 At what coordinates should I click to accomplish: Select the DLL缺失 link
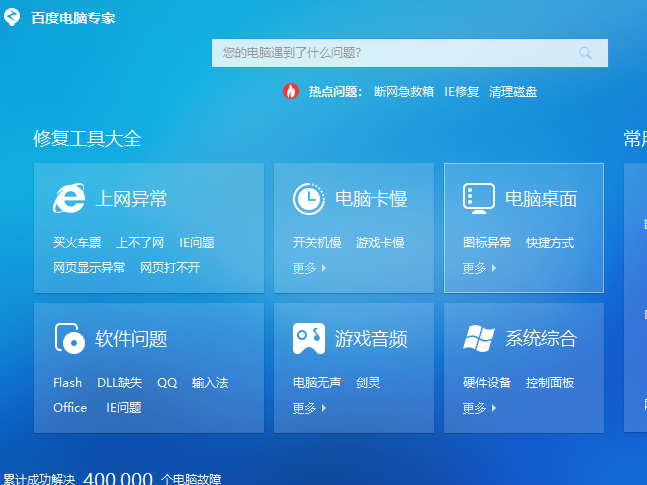click(x=120, y=383)
